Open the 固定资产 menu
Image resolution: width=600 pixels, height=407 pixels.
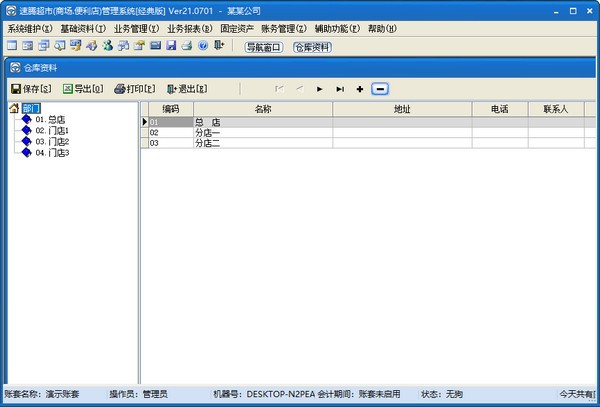[x=237, y=29]
